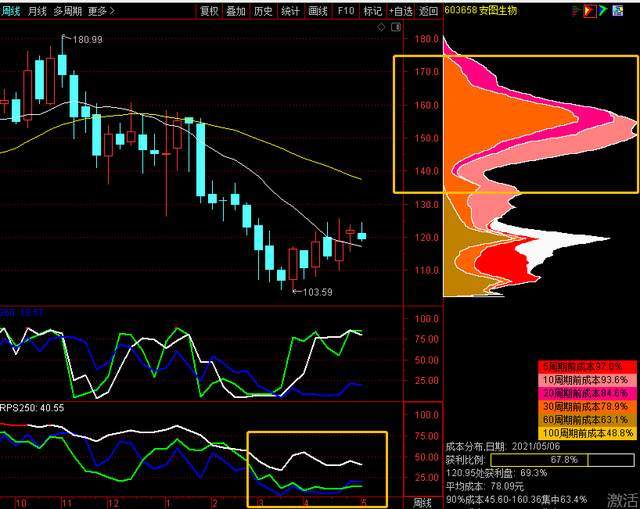640x509 pixels.
Task: Click the 周线 period label at bottom right
Action: pos(422,502)
